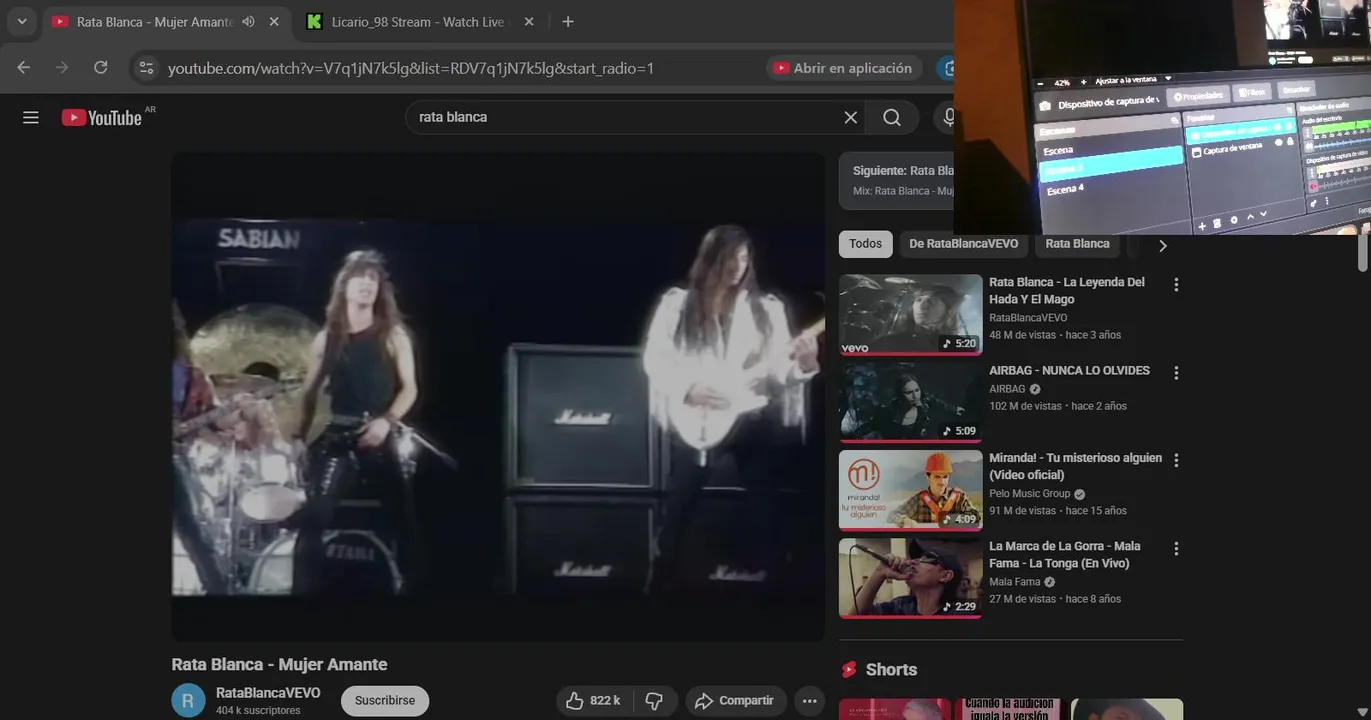Image resolution: width=1371 pixels, height=720 pixels.
Task: Clear the 'rata blanca' search text
Action: (x=851, y=118)
